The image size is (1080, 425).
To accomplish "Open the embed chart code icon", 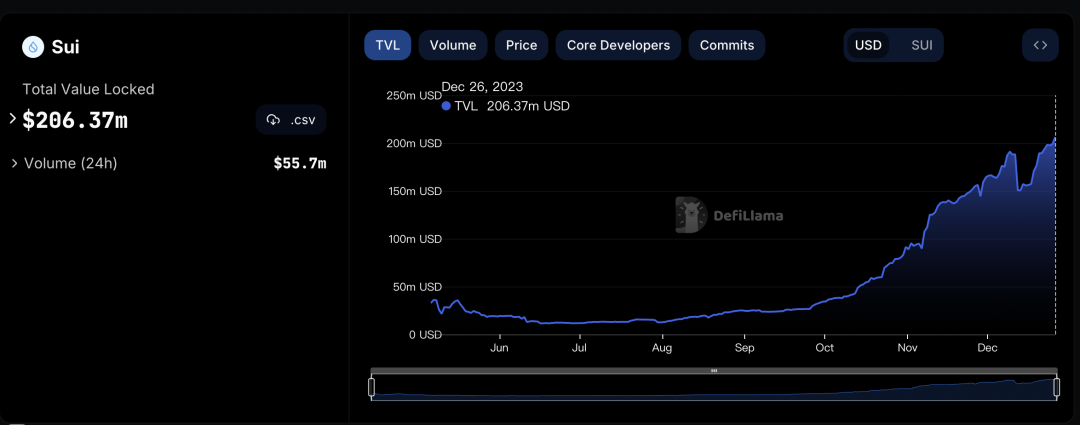I will point(1040,45).
